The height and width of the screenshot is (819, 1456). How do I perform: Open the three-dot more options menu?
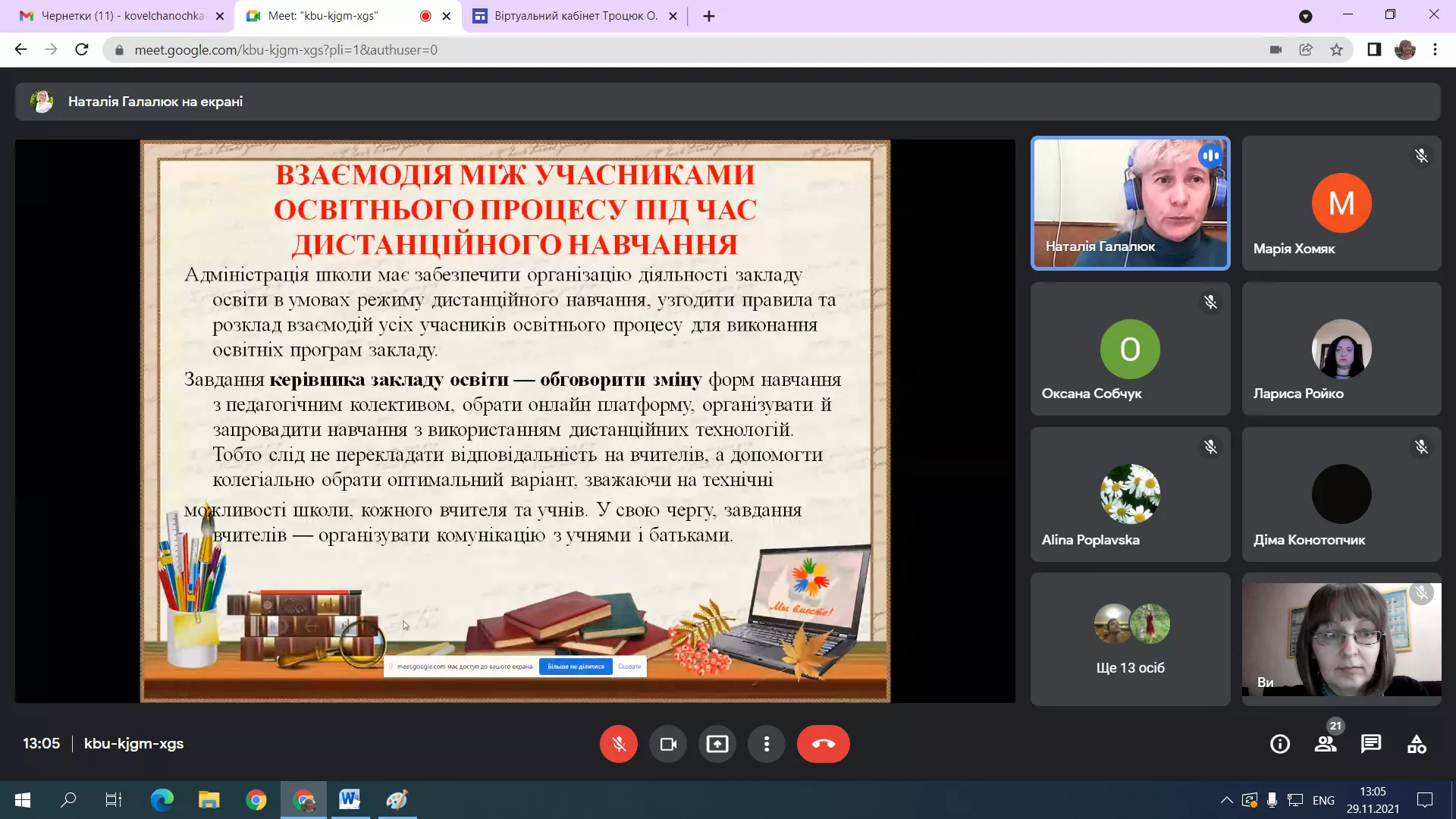[767, 744]
